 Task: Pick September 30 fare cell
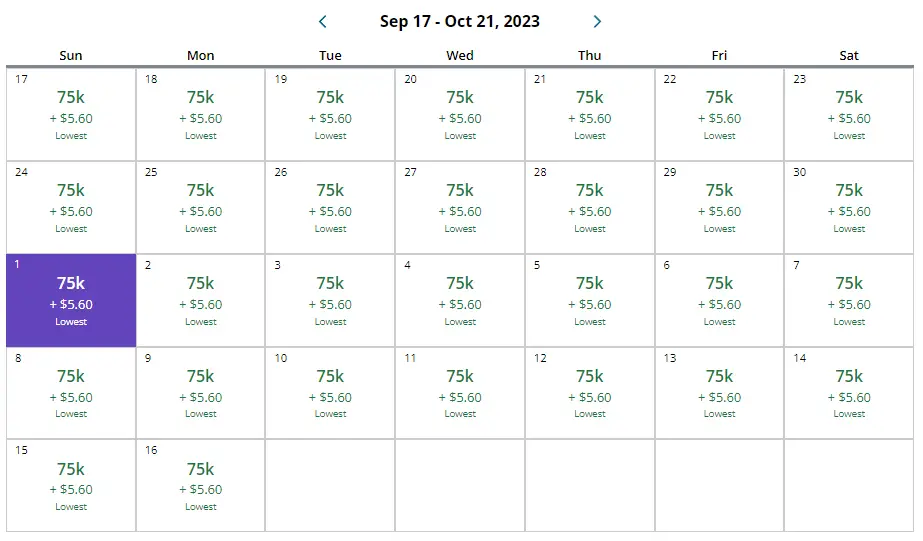(849, 208)
